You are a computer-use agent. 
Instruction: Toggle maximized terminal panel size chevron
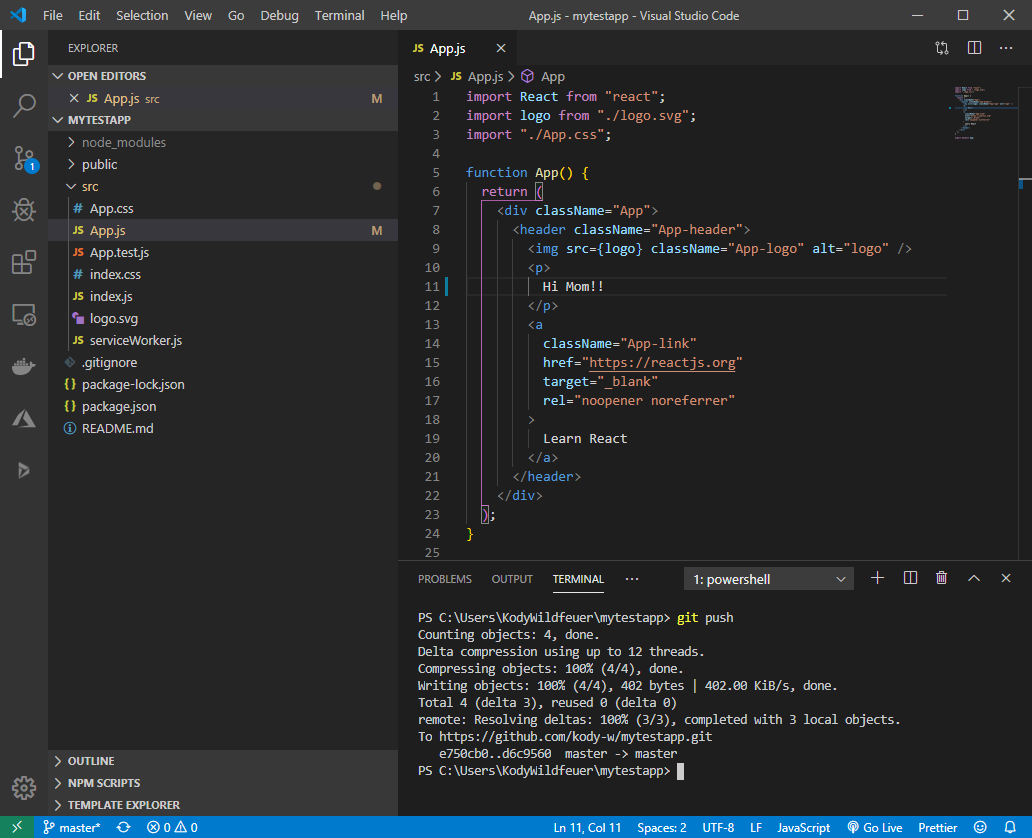(x=973, y=578)
